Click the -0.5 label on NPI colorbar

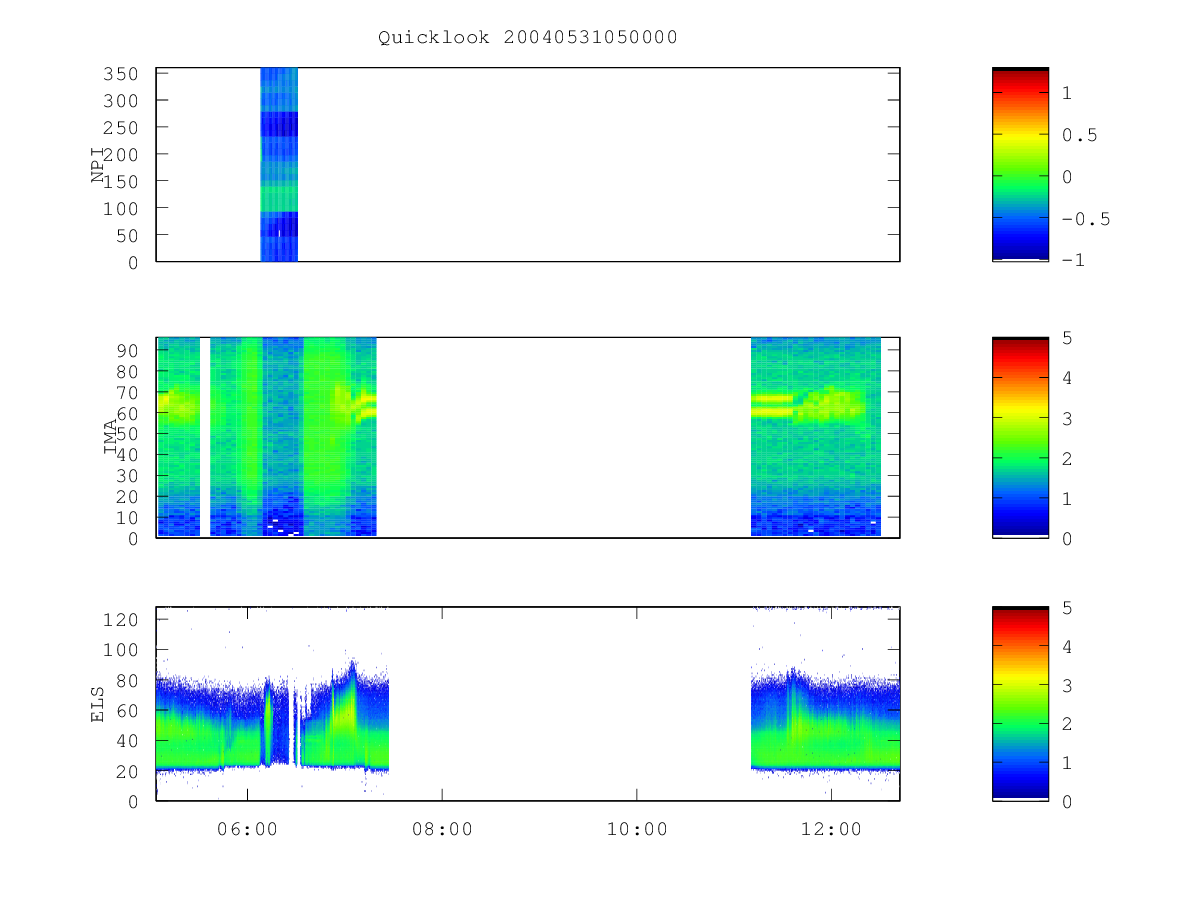tap(1086, 220)
